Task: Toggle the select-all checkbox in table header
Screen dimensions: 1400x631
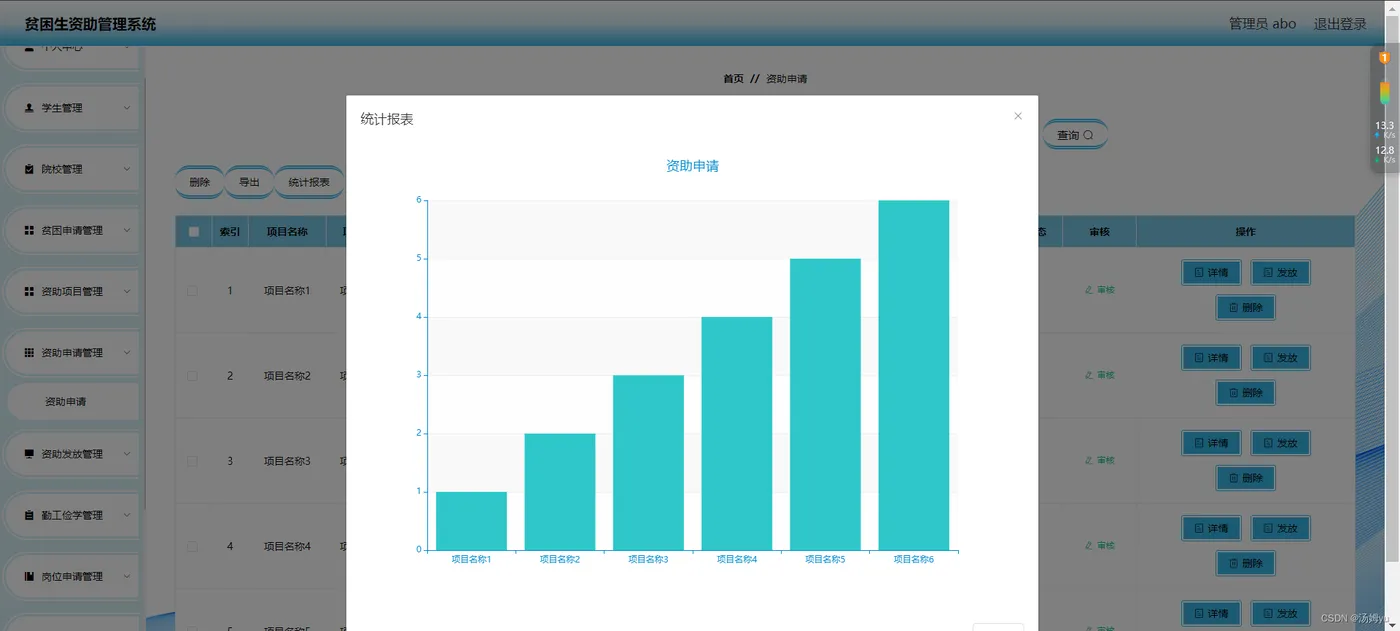Action: point(194,232)
